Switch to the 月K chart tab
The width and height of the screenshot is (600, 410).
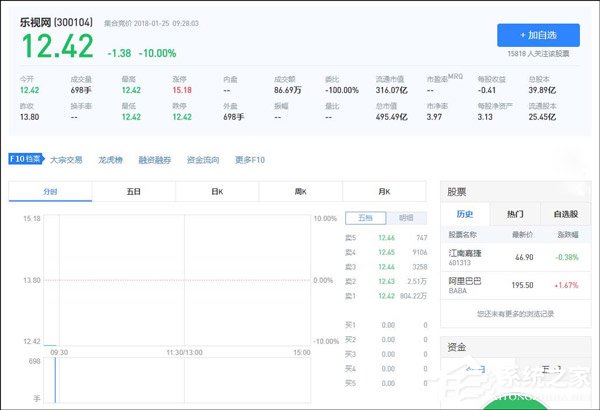(x=384, y=191)
